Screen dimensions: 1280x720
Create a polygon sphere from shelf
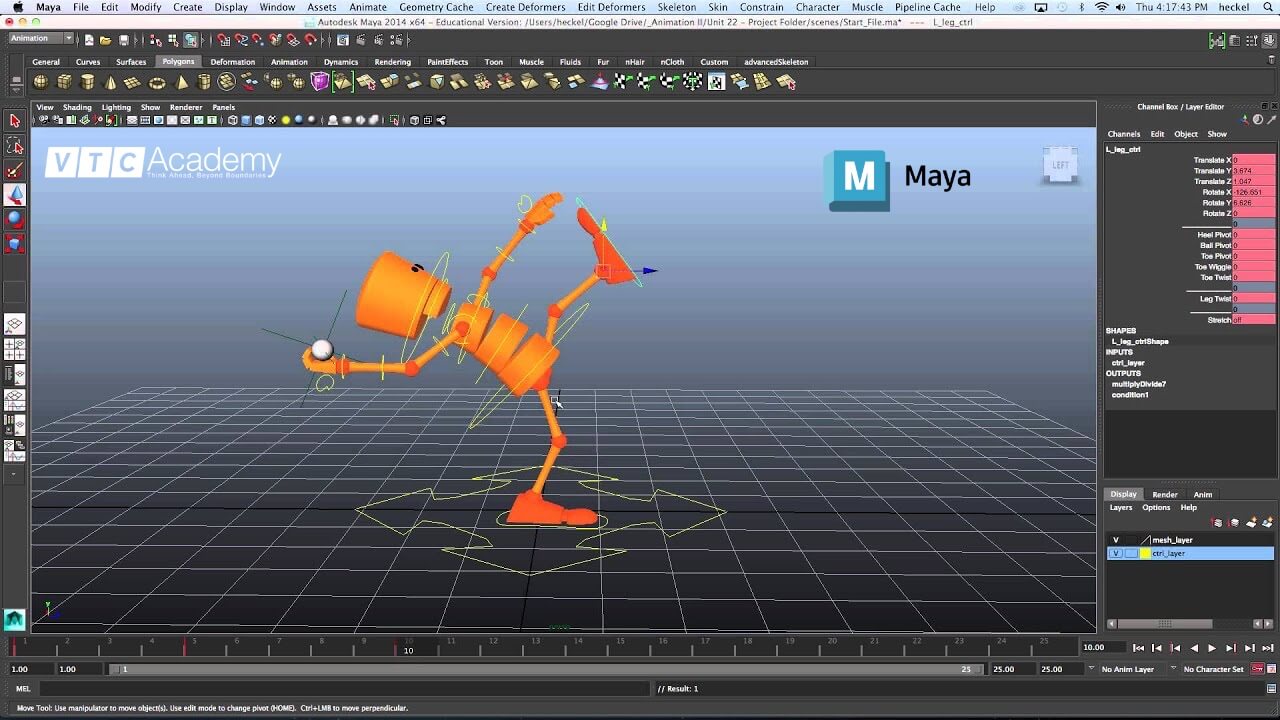[x=41, y=82]
